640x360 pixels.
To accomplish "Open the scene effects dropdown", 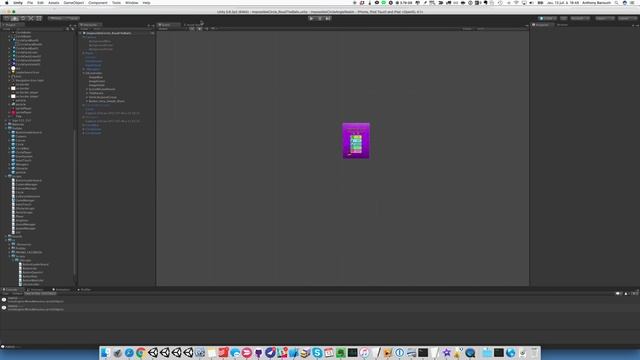I will (214, 29).
